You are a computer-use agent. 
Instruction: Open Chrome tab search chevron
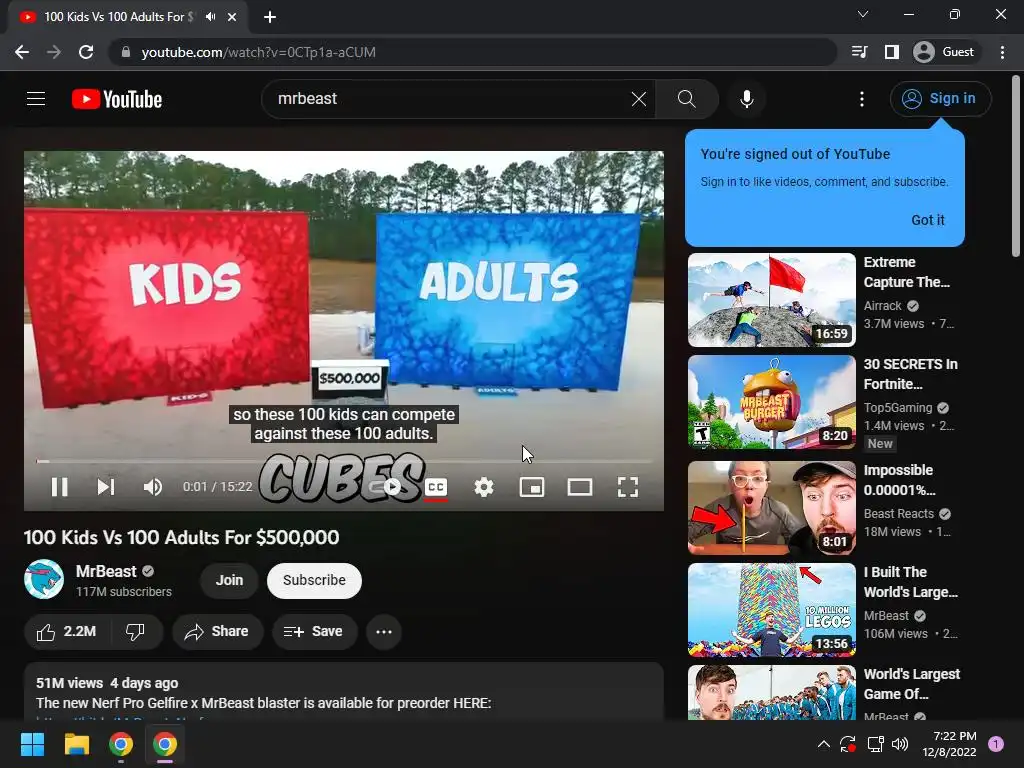tap(863, 14)
